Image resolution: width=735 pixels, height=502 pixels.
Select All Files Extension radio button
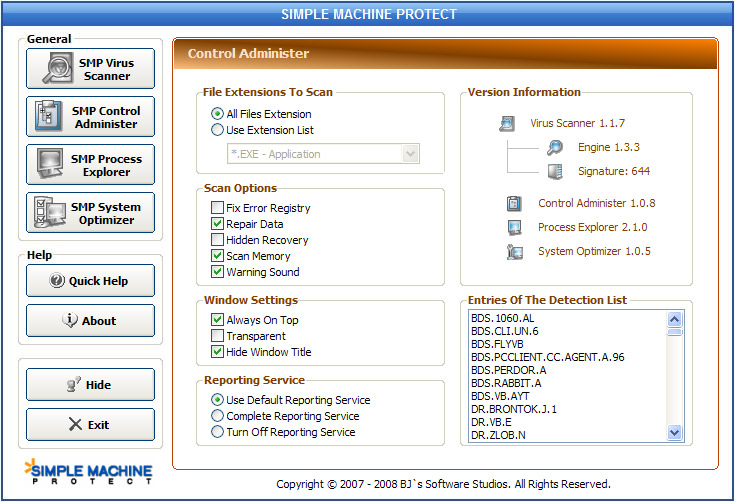pos(217,113)
